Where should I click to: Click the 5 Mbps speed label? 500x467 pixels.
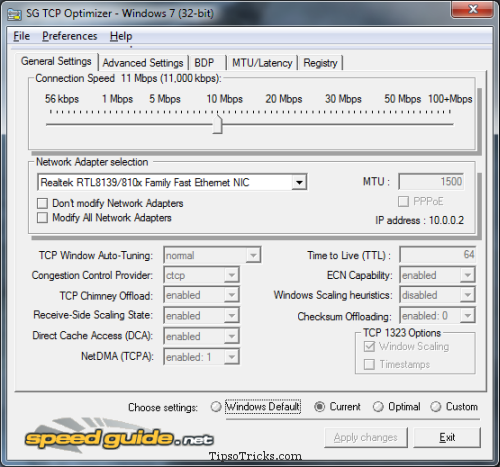165,99
